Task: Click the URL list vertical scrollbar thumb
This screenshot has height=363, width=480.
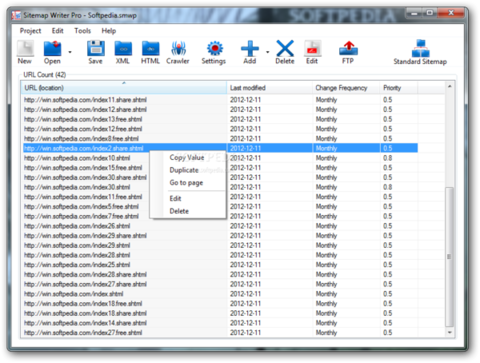Action: (449, 257)
